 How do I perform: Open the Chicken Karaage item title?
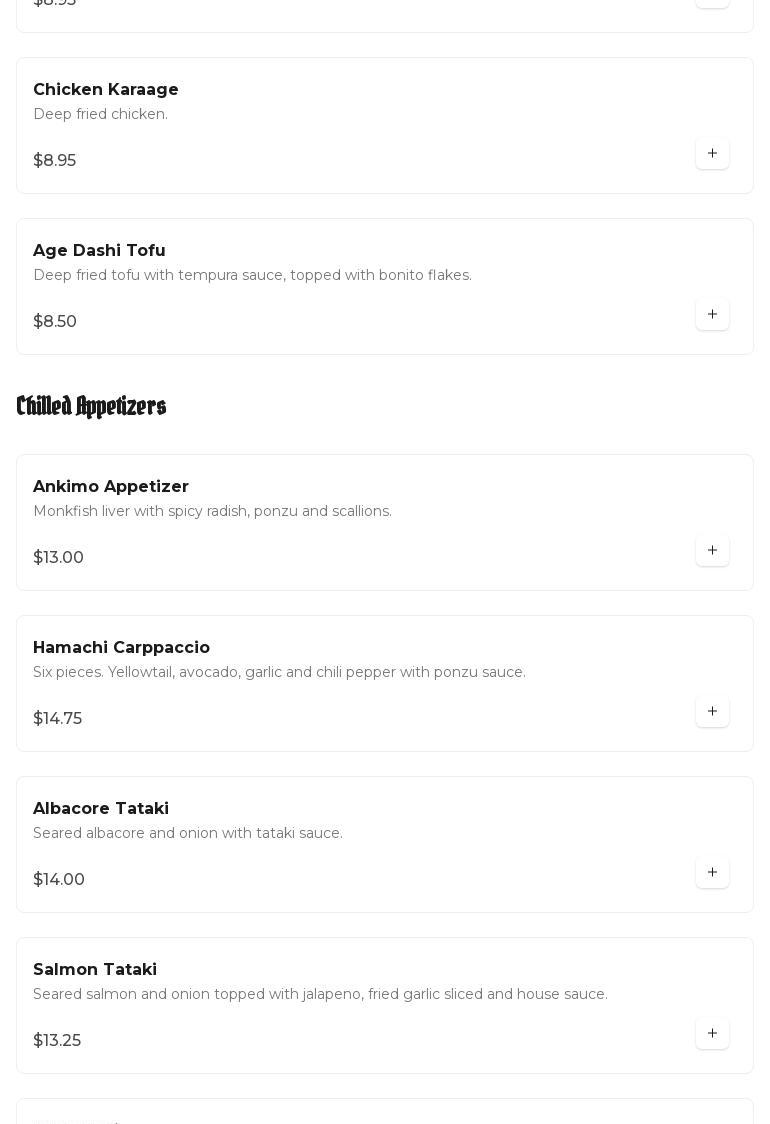point(106,90)
